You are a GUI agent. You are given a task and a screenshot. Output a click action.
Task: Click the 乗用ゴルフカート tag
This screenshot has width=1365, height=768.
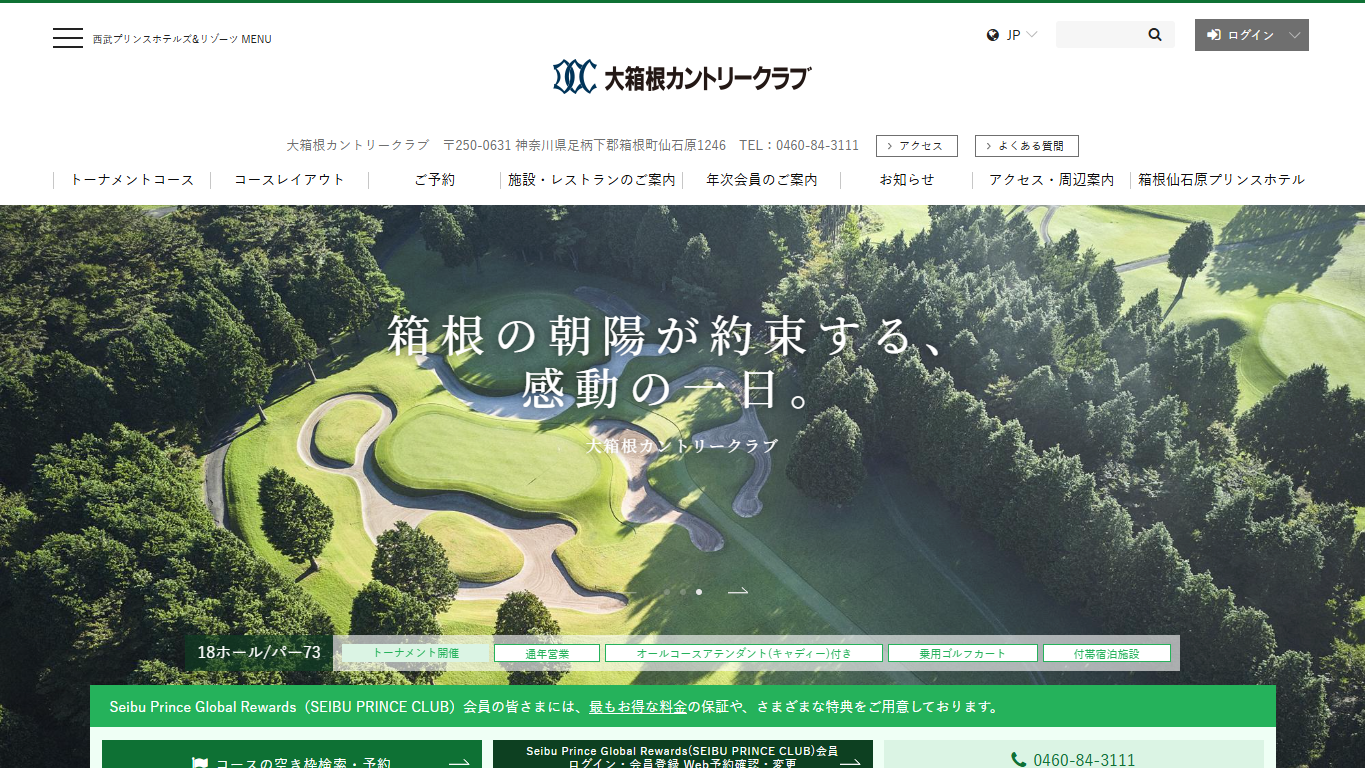(x=963, y=653)
